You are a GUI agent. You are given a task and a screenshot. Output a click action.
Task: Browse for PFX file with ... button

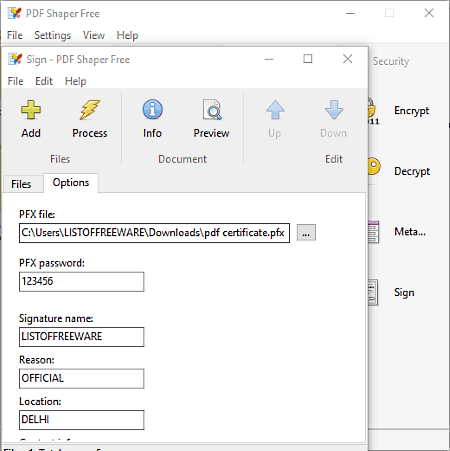[x=306, y=233]
